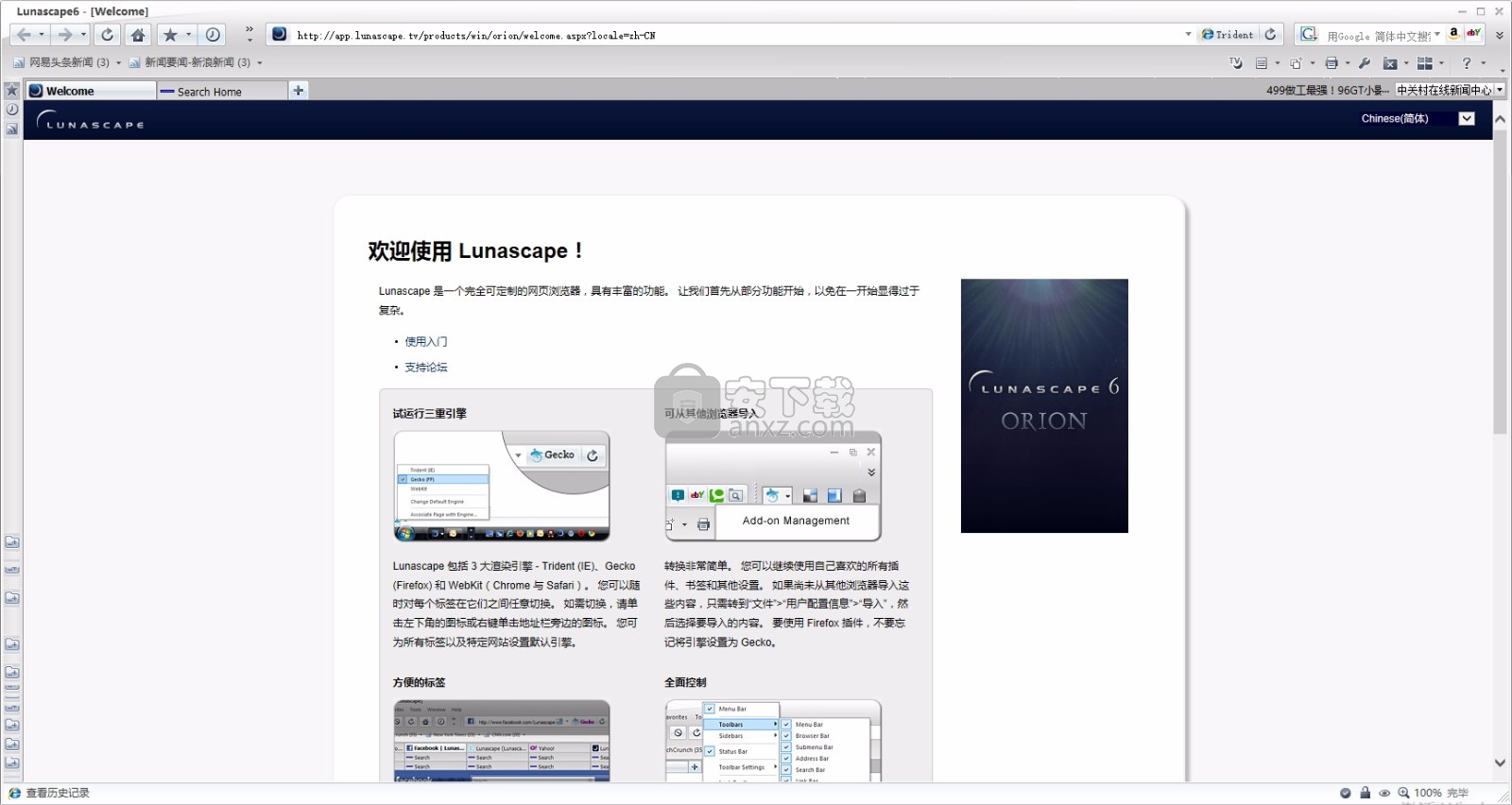This screenshot has width=1512, height=805.
Task: Click the Google search input field
Action: (x=1378, y=36)
